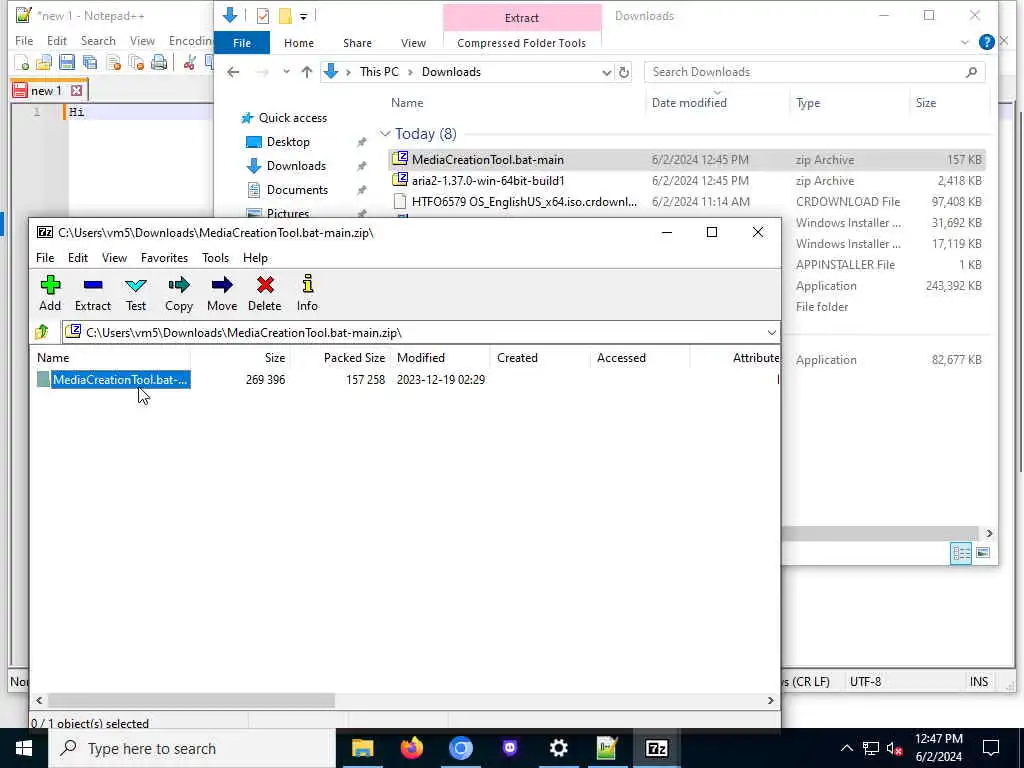Open the Quick Access Toolbar customize dropdown
The image size is (1024, 768).
tap(304, 16)
